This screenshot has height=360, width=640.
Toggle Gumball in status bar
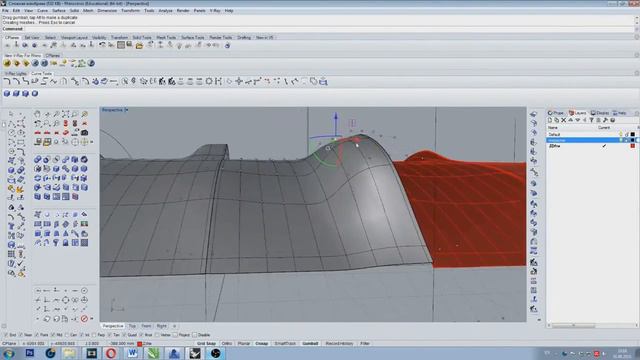(310, 344)
